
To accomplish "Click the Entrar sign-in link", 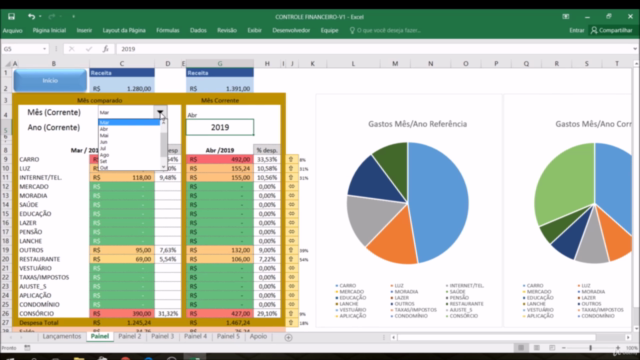I will pos(576,30).
